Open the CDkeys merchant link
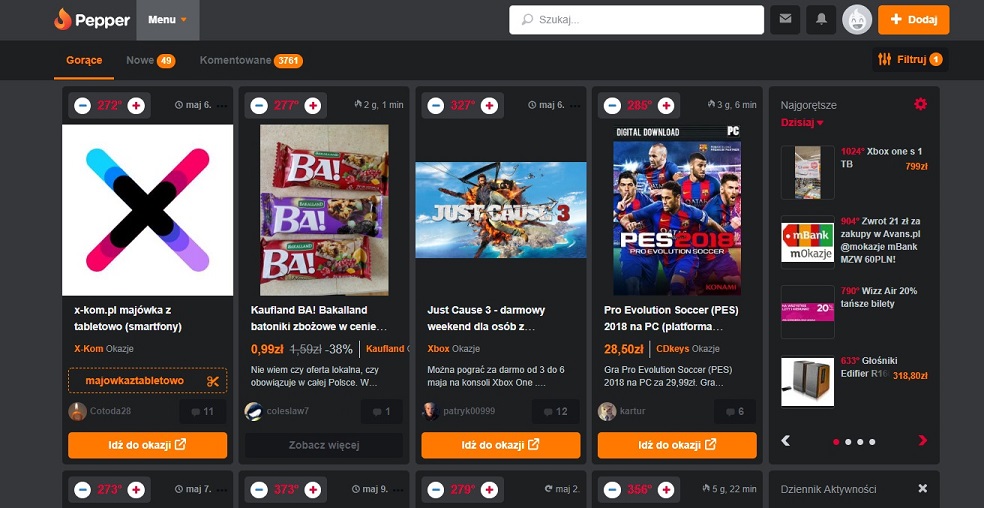The height and width of the screenshot is (508, 984). [x=672, y=349]
